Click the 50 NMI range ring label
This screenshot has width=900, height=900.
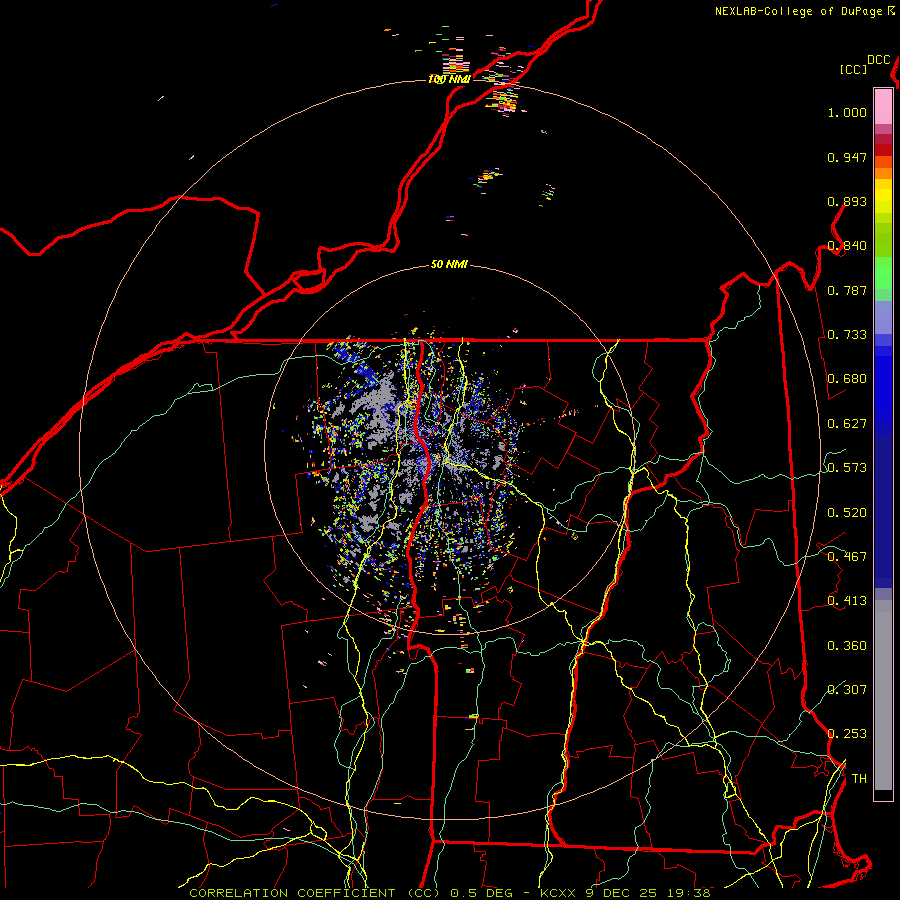pyautogui.click(x=449, y=265)
